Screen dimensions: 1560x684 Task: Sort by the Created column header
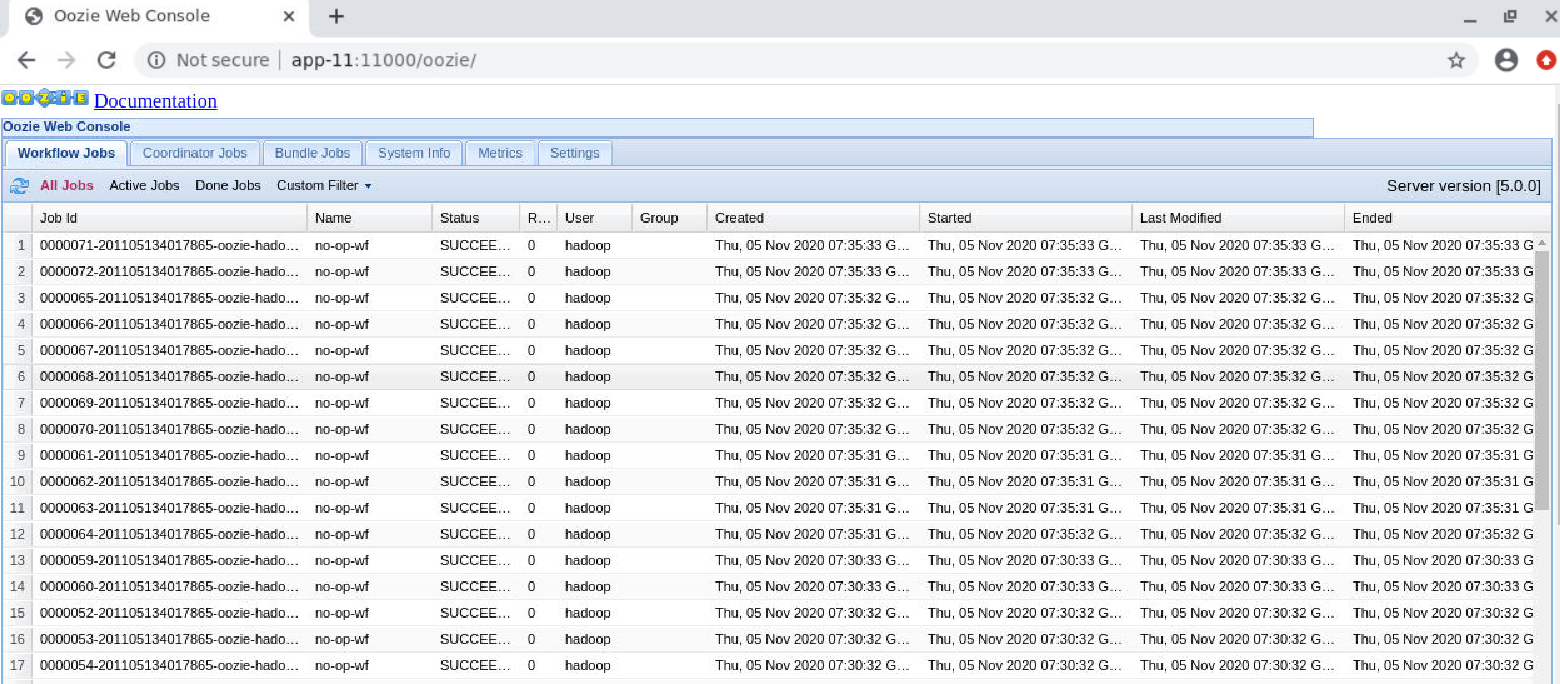814,218
